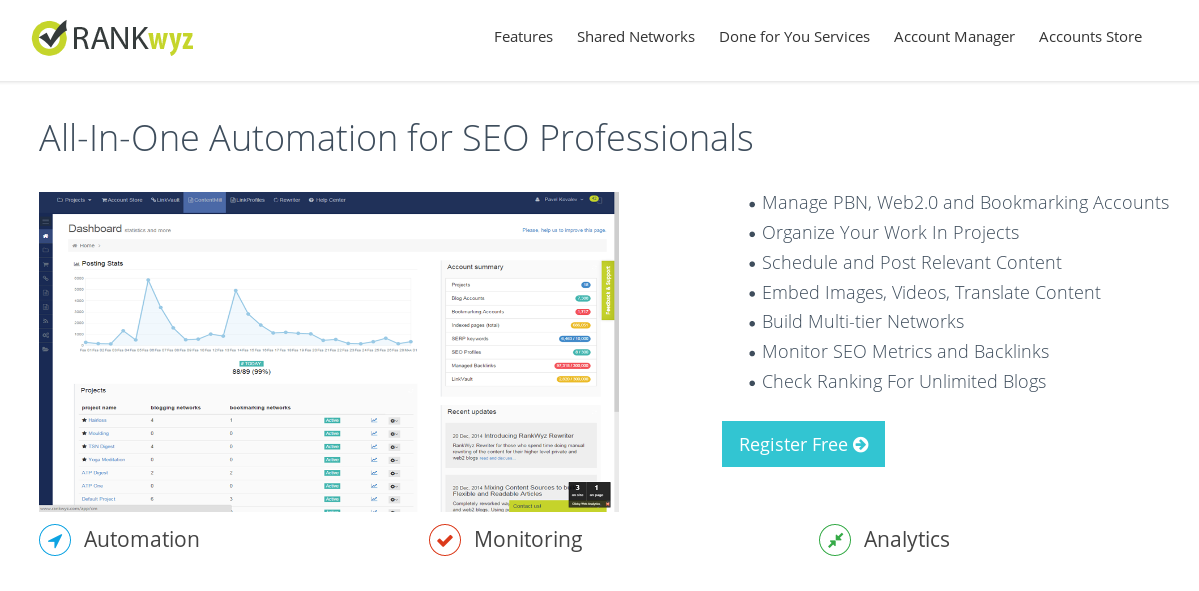Click the Hairloss project link in preview

[x=97, y=420]
